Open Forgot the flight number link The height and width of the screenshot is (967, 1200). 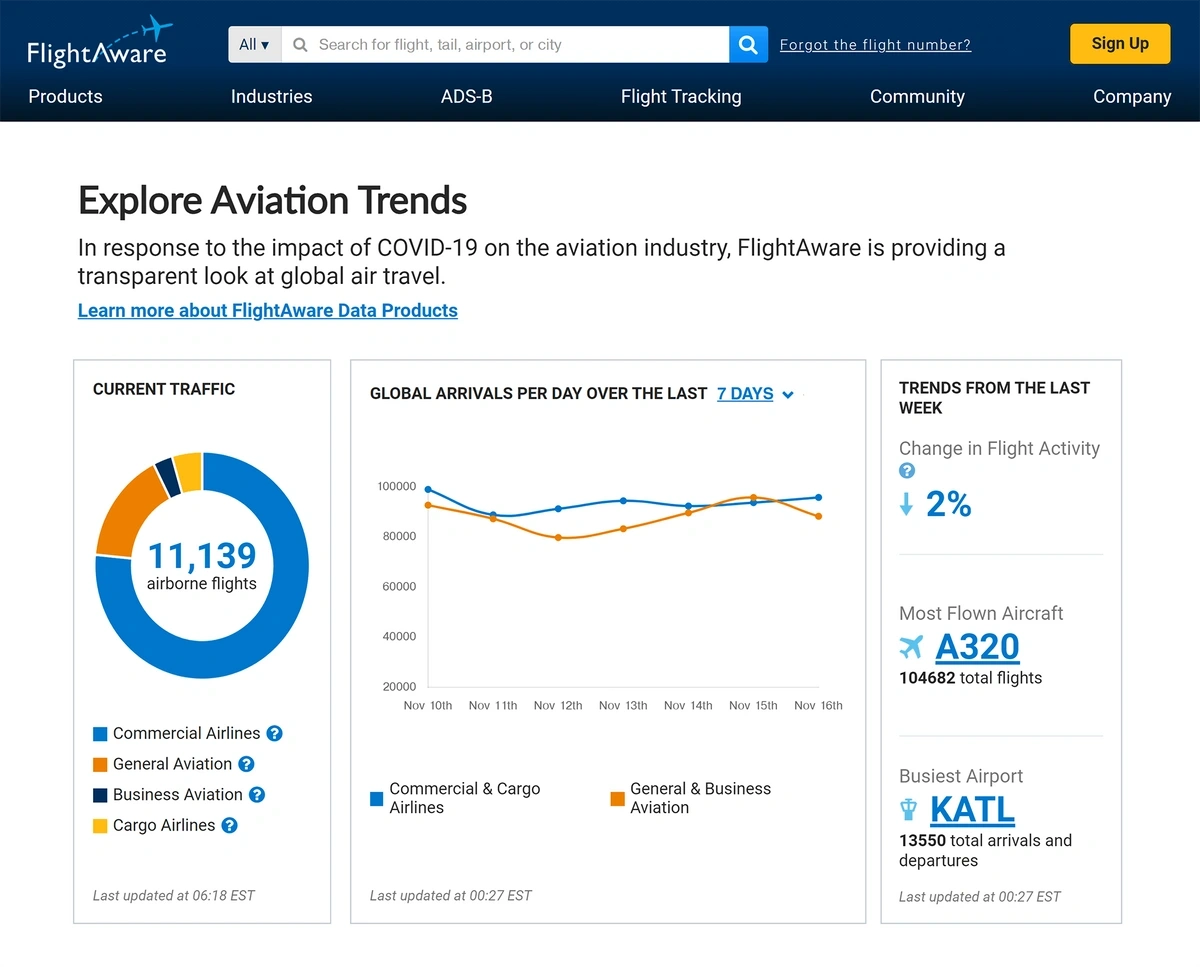tap(875, 45)
